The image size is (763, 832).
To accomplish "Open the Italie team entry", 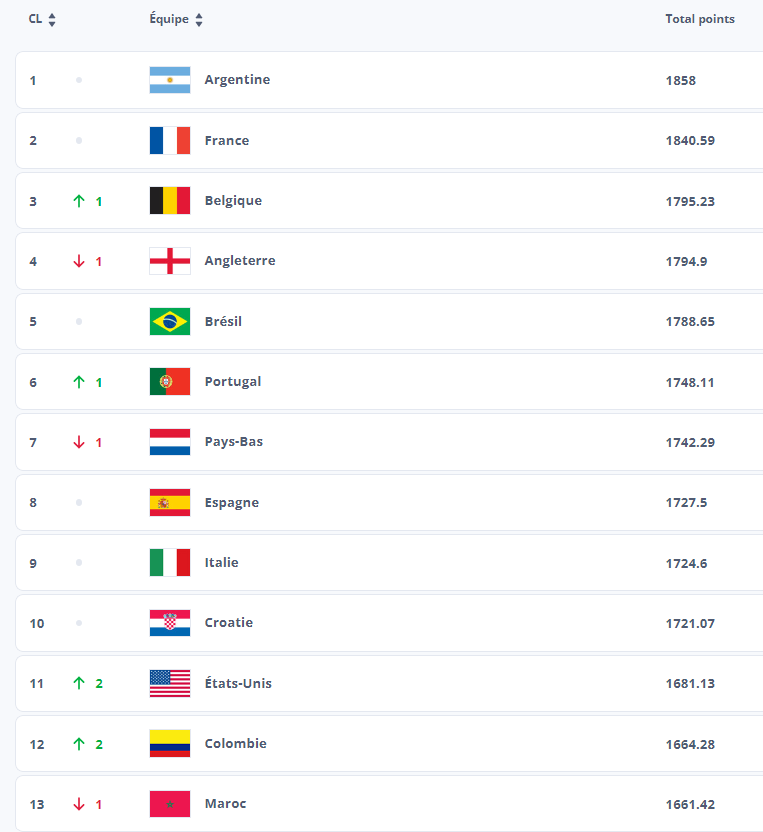I will 221,562.
